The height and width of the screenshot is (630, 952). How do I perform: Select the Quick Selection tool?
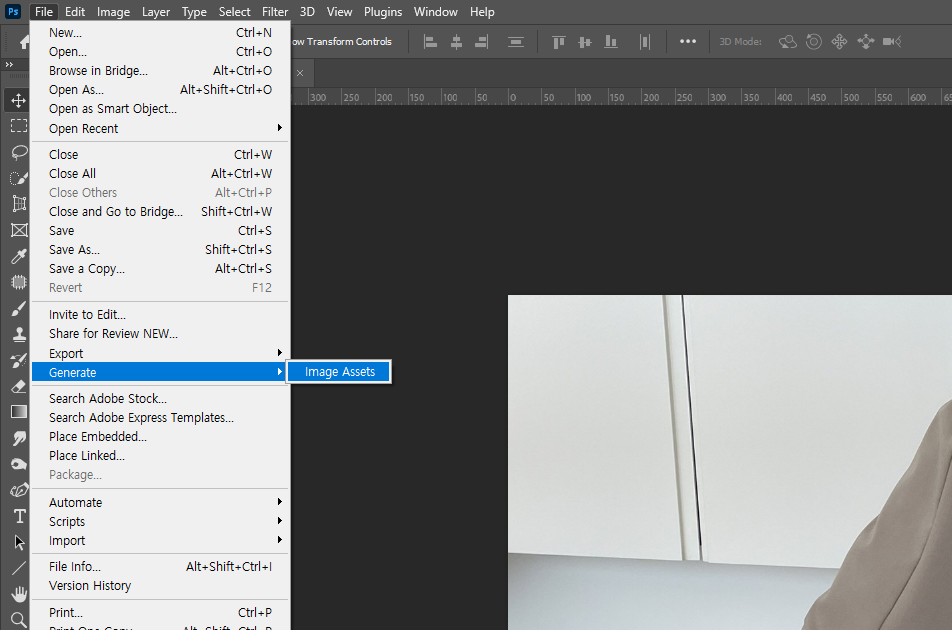pos(18,178)
